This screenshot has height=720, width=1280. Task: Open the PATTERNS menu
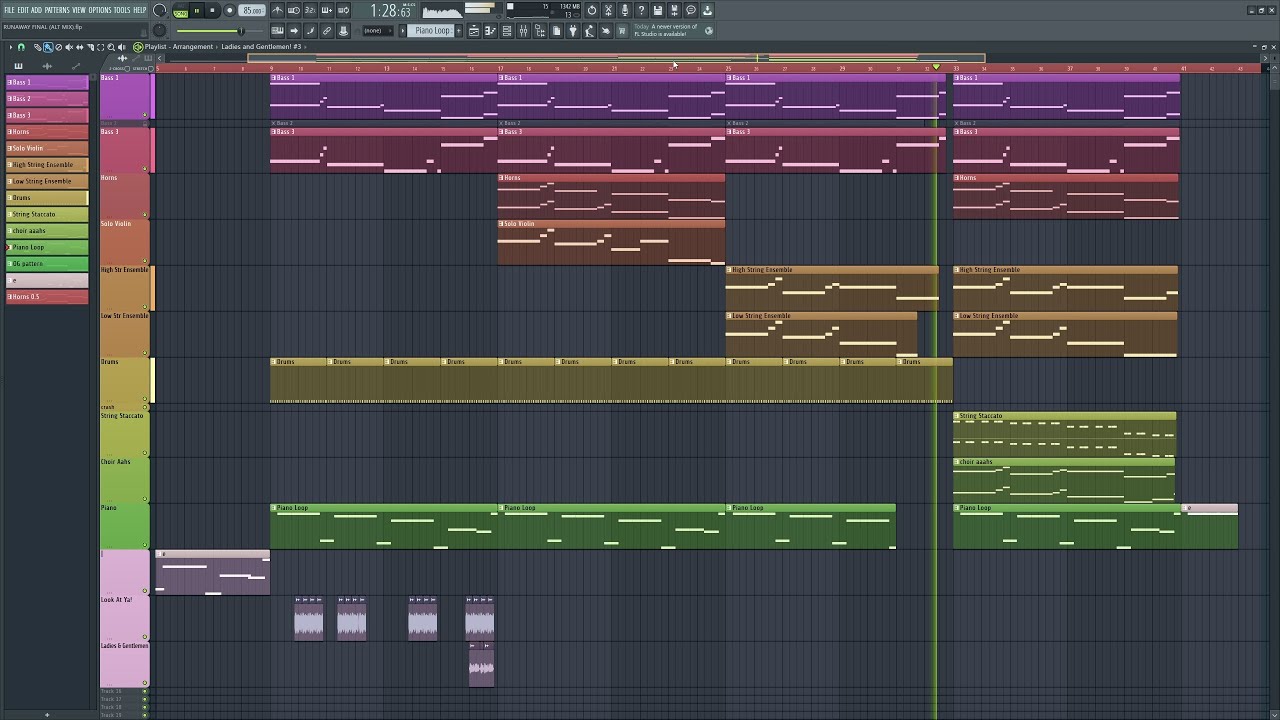57,10
